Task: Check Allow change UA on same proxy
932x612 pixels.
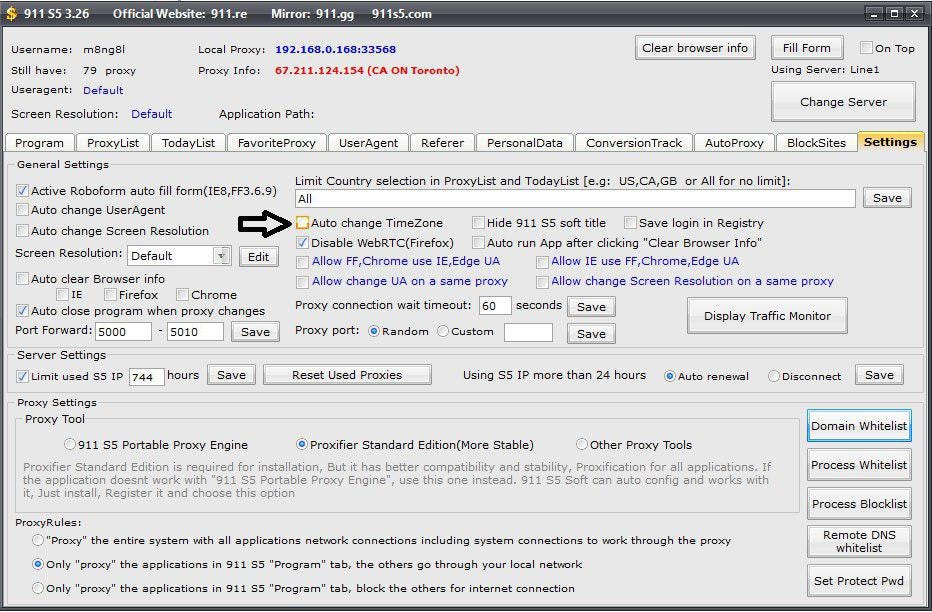Action: (x=303, y=282)
